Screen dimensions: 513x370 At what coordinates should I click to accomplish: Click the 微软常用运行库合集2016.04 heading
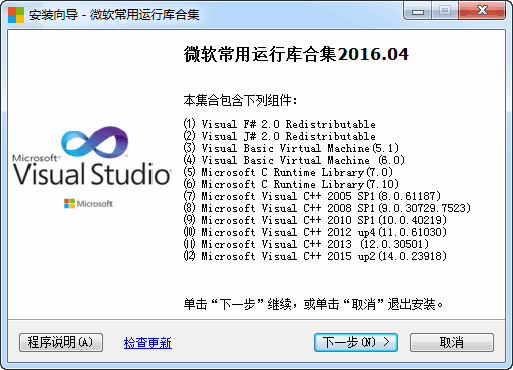coord(296,54)
